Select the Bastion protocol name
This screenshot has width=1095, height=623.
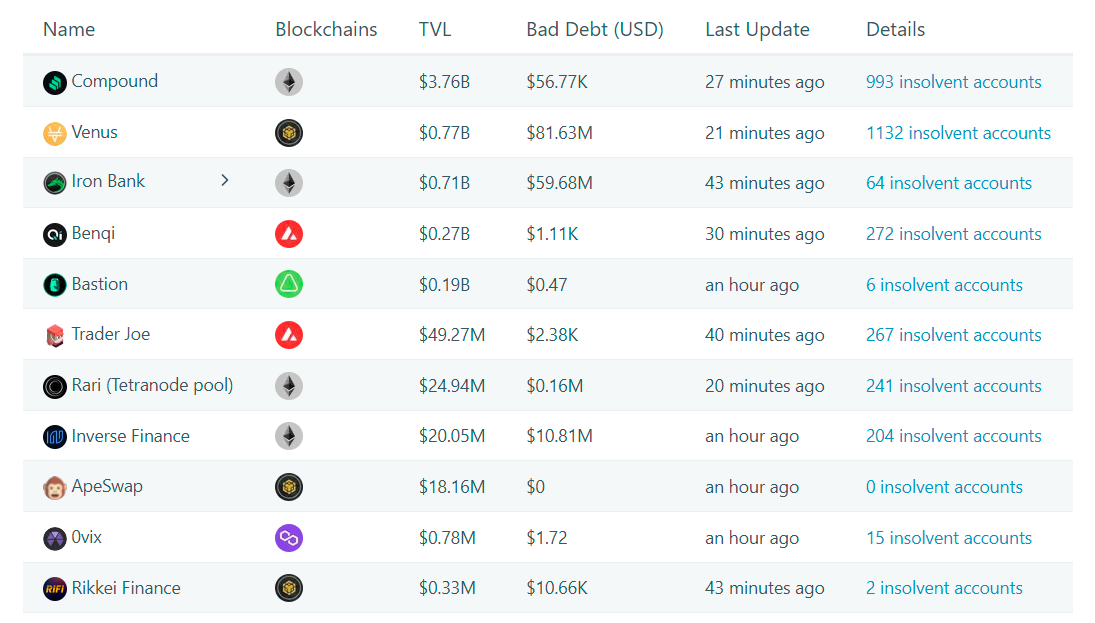tap(100, 284)
